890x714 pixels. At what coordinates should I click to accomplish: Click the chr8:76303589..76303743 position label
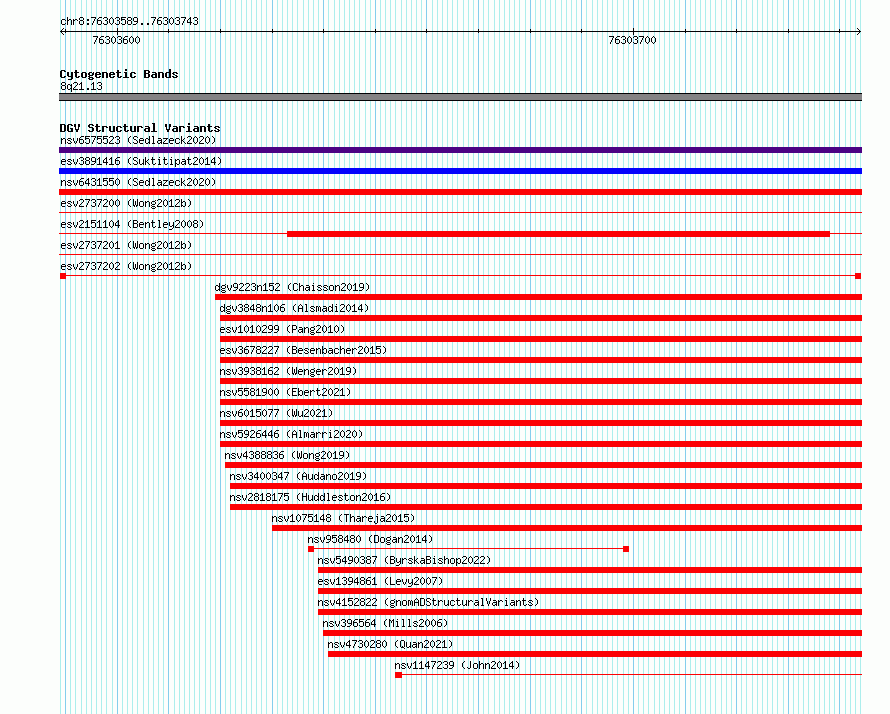[x=129, y=21]
